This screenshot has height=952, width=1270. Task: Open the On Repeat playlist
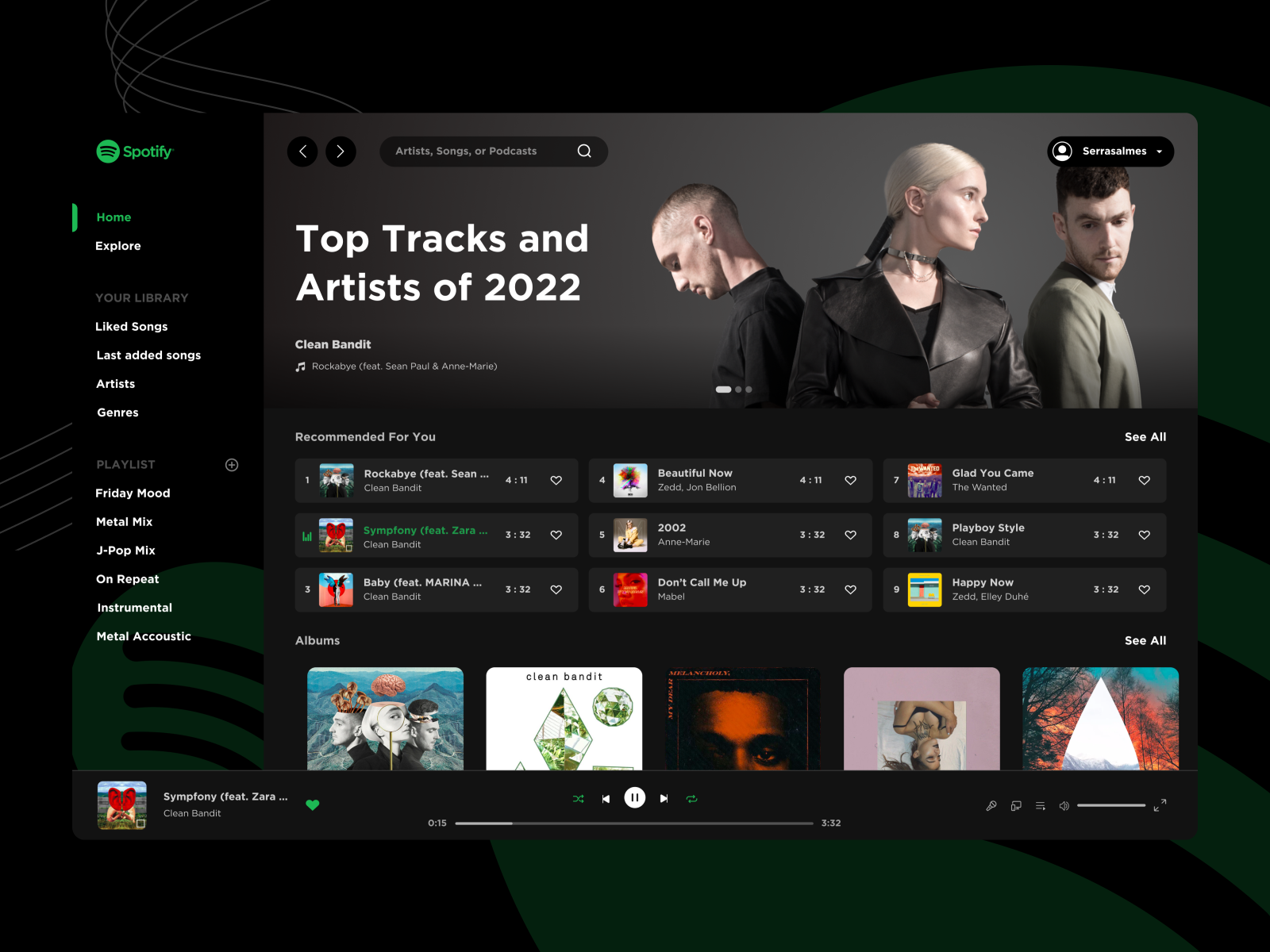point(127,579)
